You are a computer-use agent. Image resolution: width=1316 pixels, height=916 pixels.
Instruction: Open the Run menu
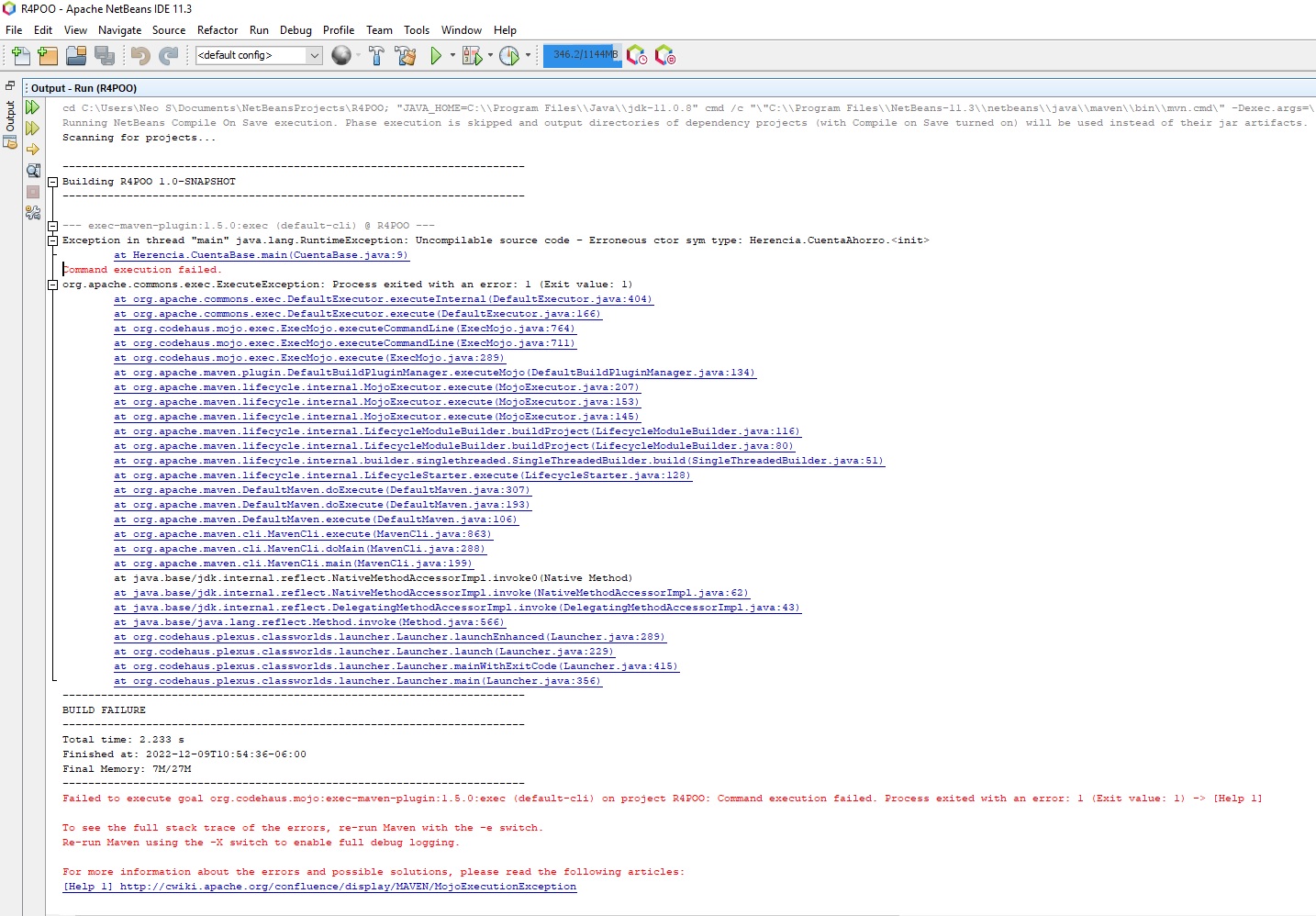259,30
